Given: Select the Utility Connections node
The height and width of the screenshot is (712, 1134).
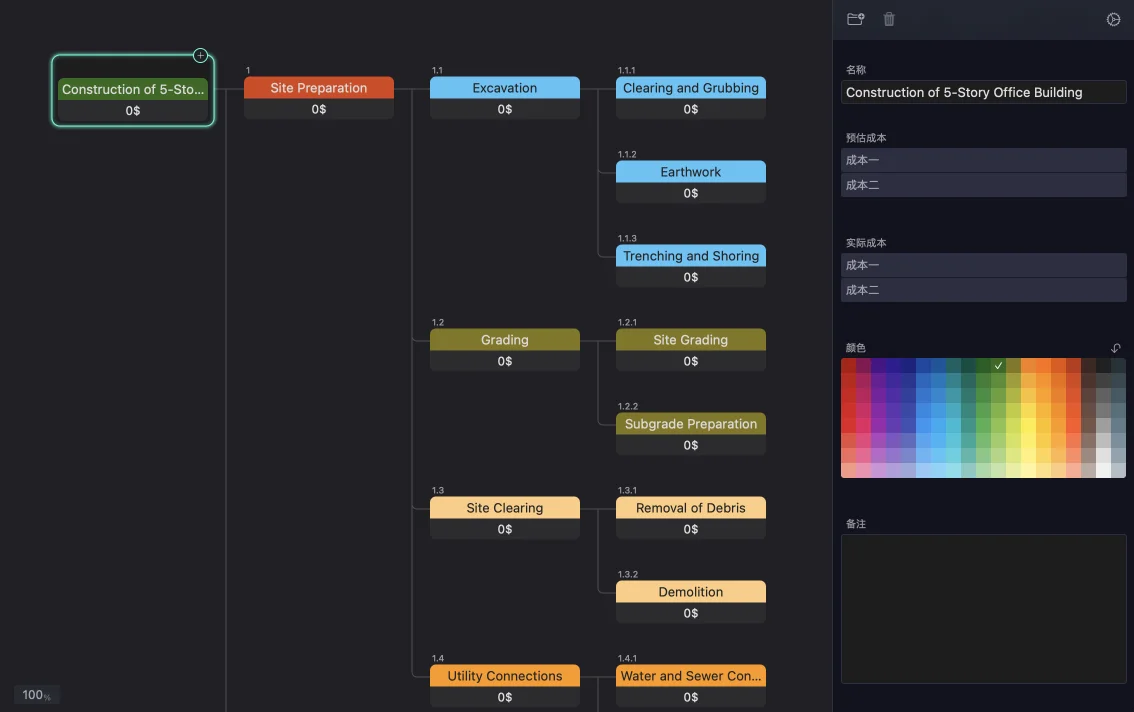Looking at the screenshot, I should pos(504,676).
